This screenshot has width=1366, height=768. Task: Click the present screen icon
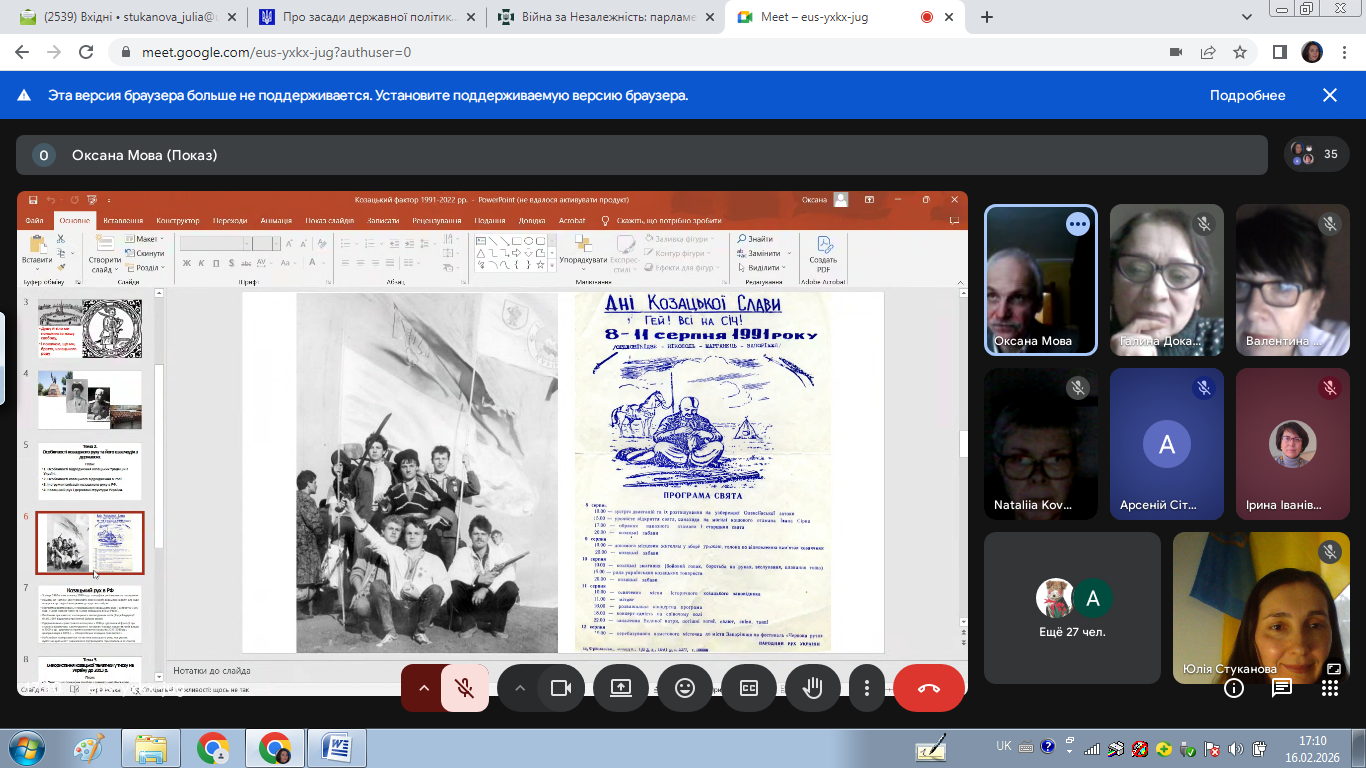point(622,688)
